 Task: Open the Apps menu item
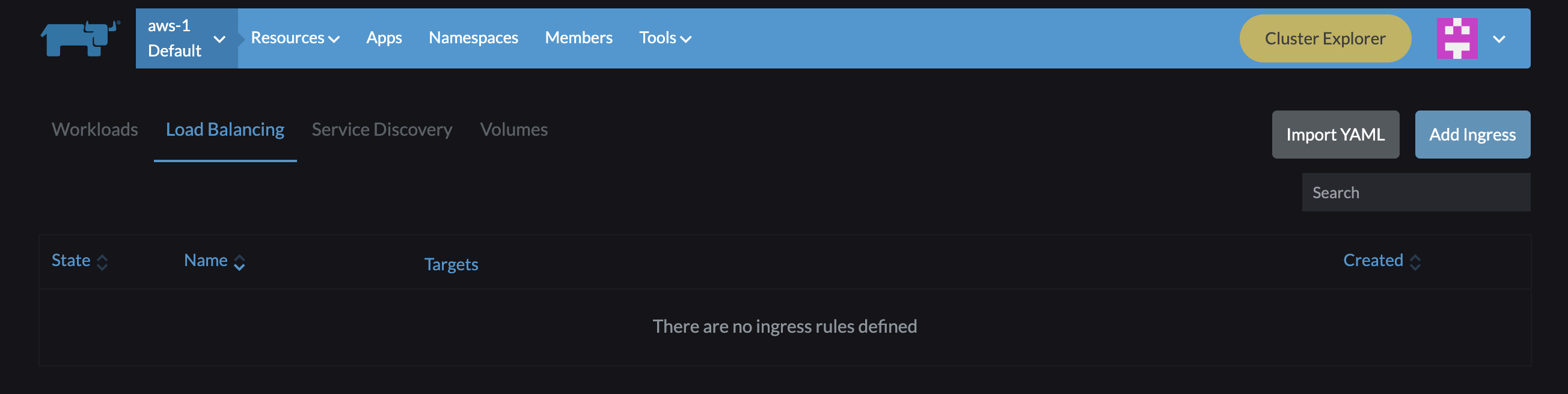[384, 38]
